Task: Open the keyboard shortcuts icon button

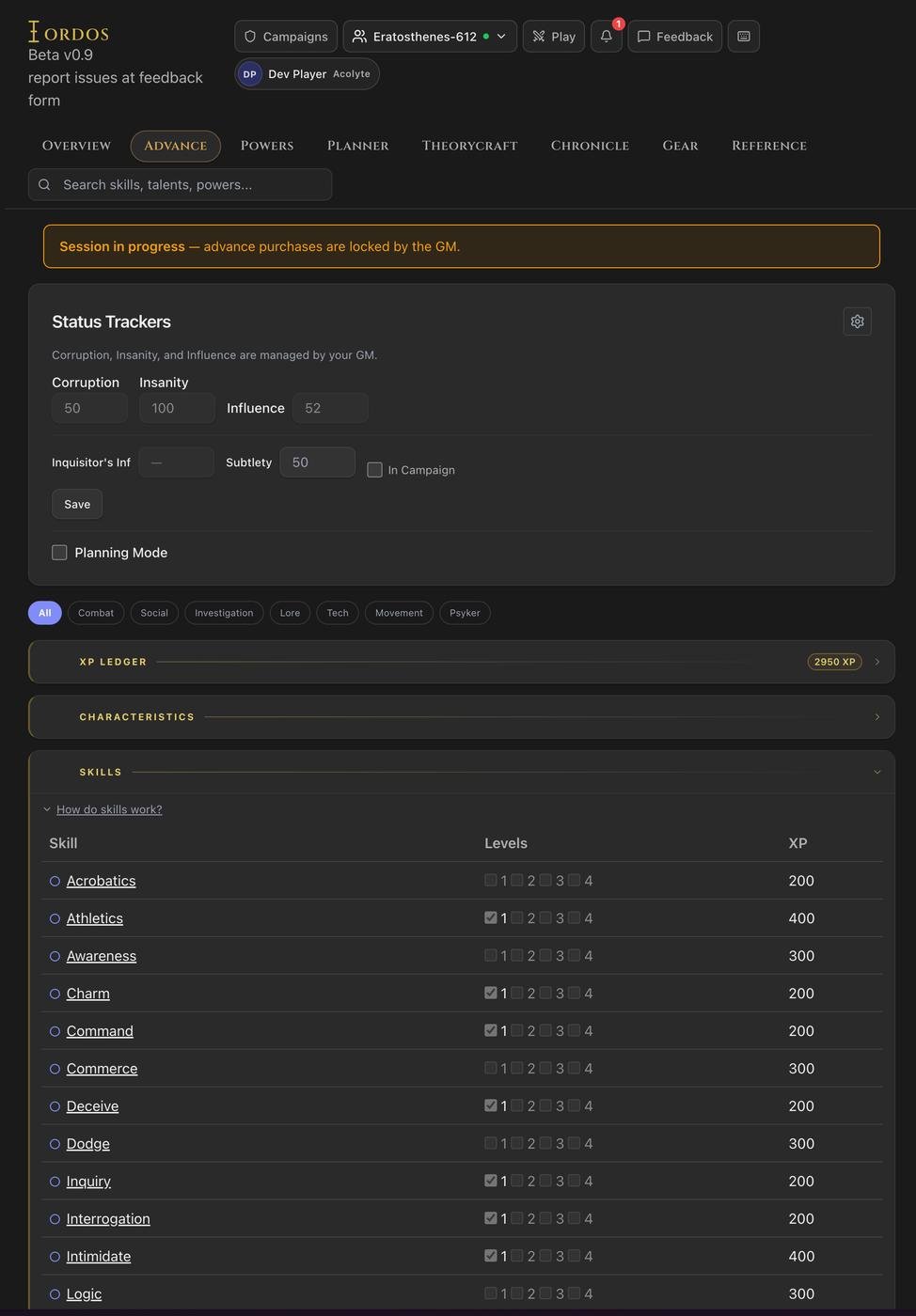Action: pyautogui.click(x=743, y=37)
